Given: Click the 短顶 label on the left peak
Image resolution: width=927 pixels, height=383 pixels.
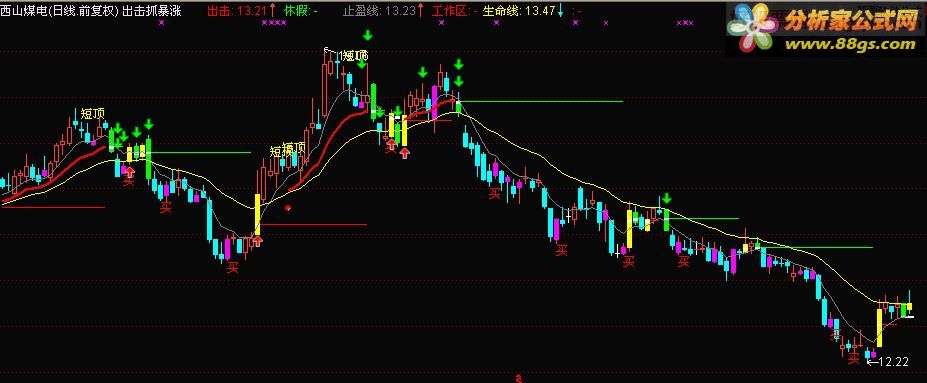Looking at the screenshot, I should click(93, 113).
